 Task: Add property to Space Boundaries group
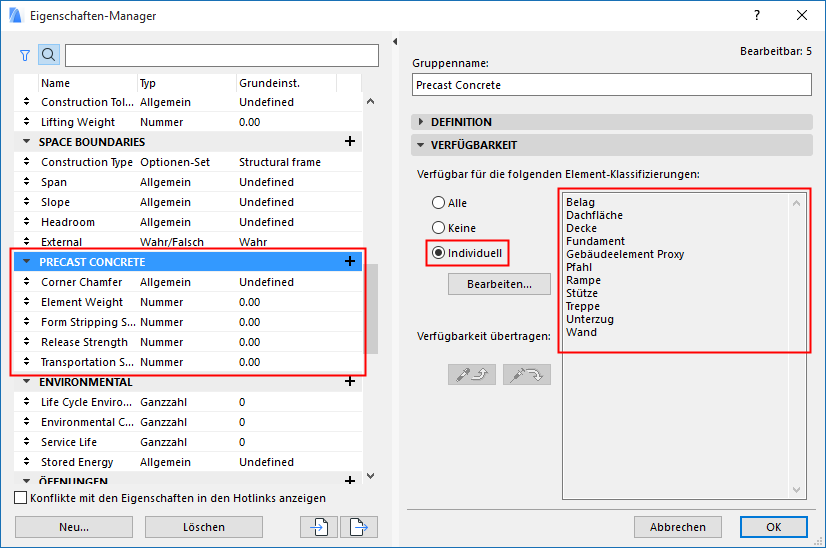tap(350, 141)
